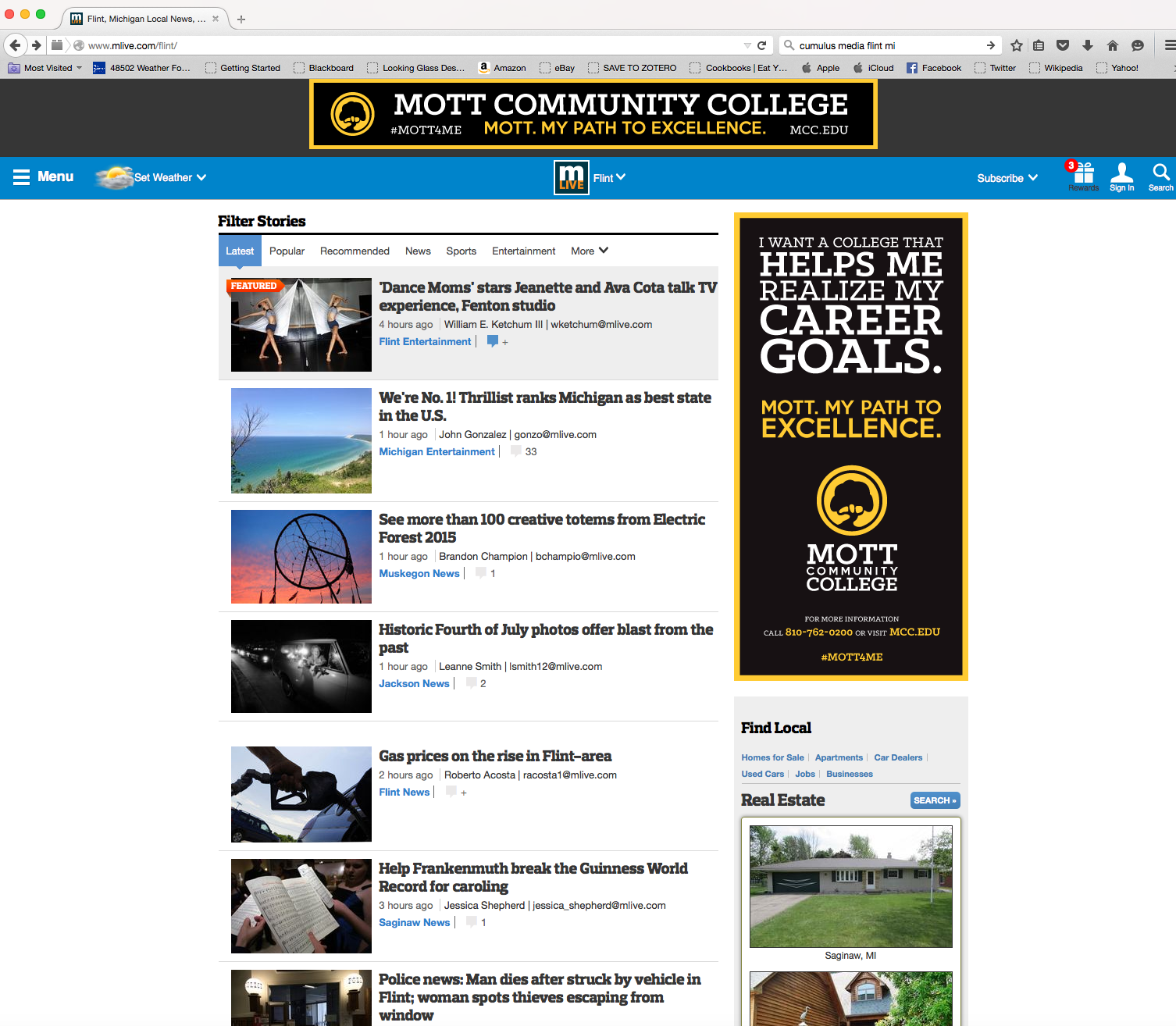The height and width of the screenshot is (1026, 1176).
Task: Click comment bubble on Dance Moms story
Action: 493,341
